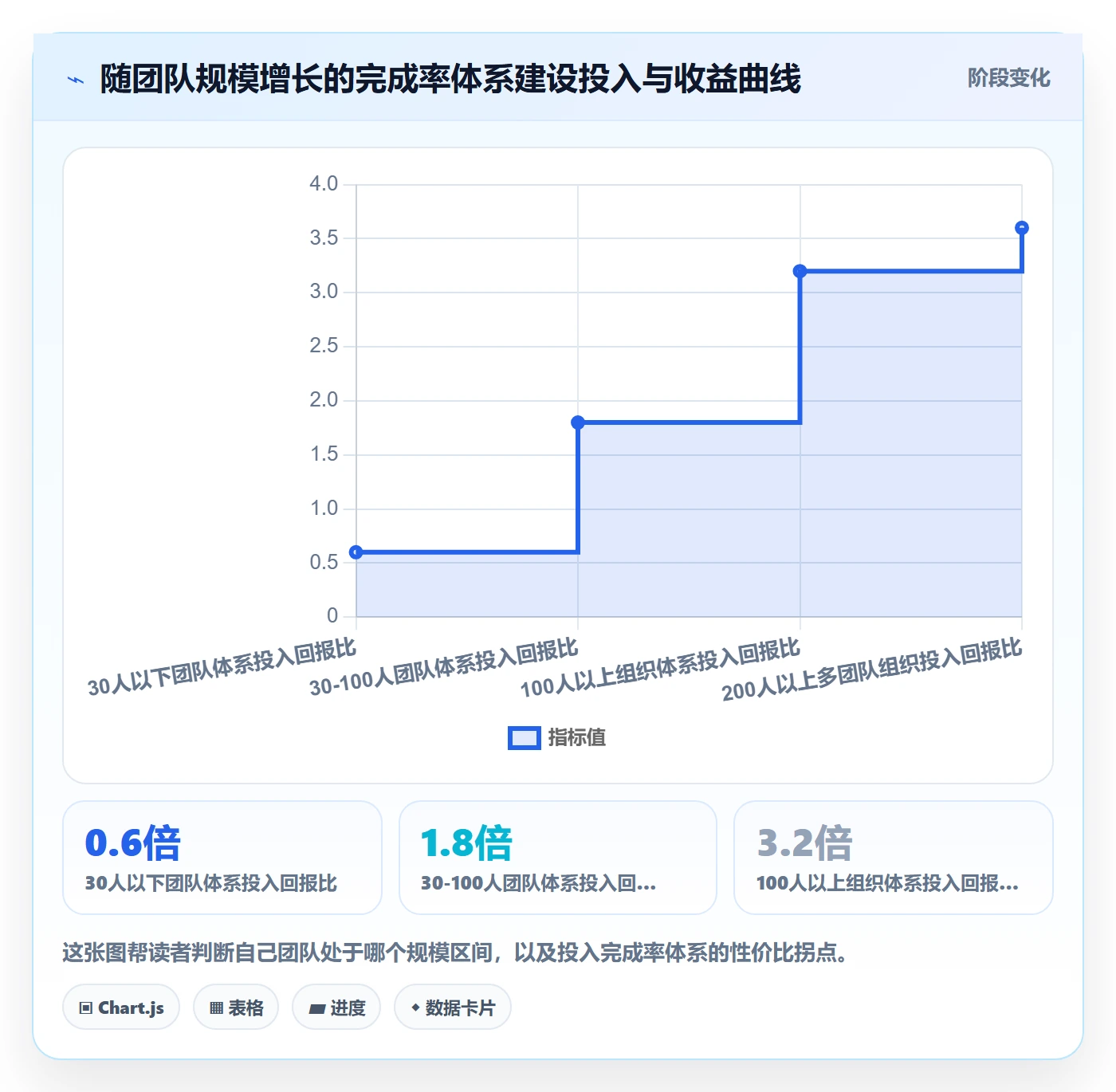Viewport: 1116px width, 1092px height.
Task: Click the grid icon in the 表格 chip
Action: click(216, 1008)
